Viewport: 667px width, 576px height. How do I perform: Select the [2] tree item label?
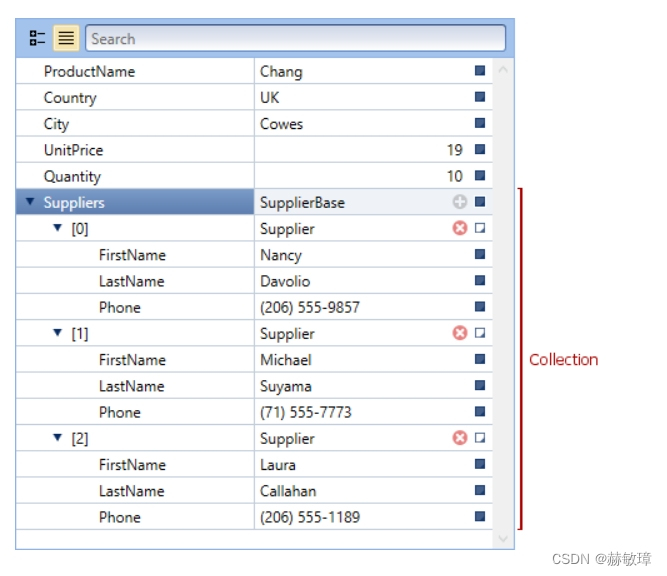click(80, 439)
